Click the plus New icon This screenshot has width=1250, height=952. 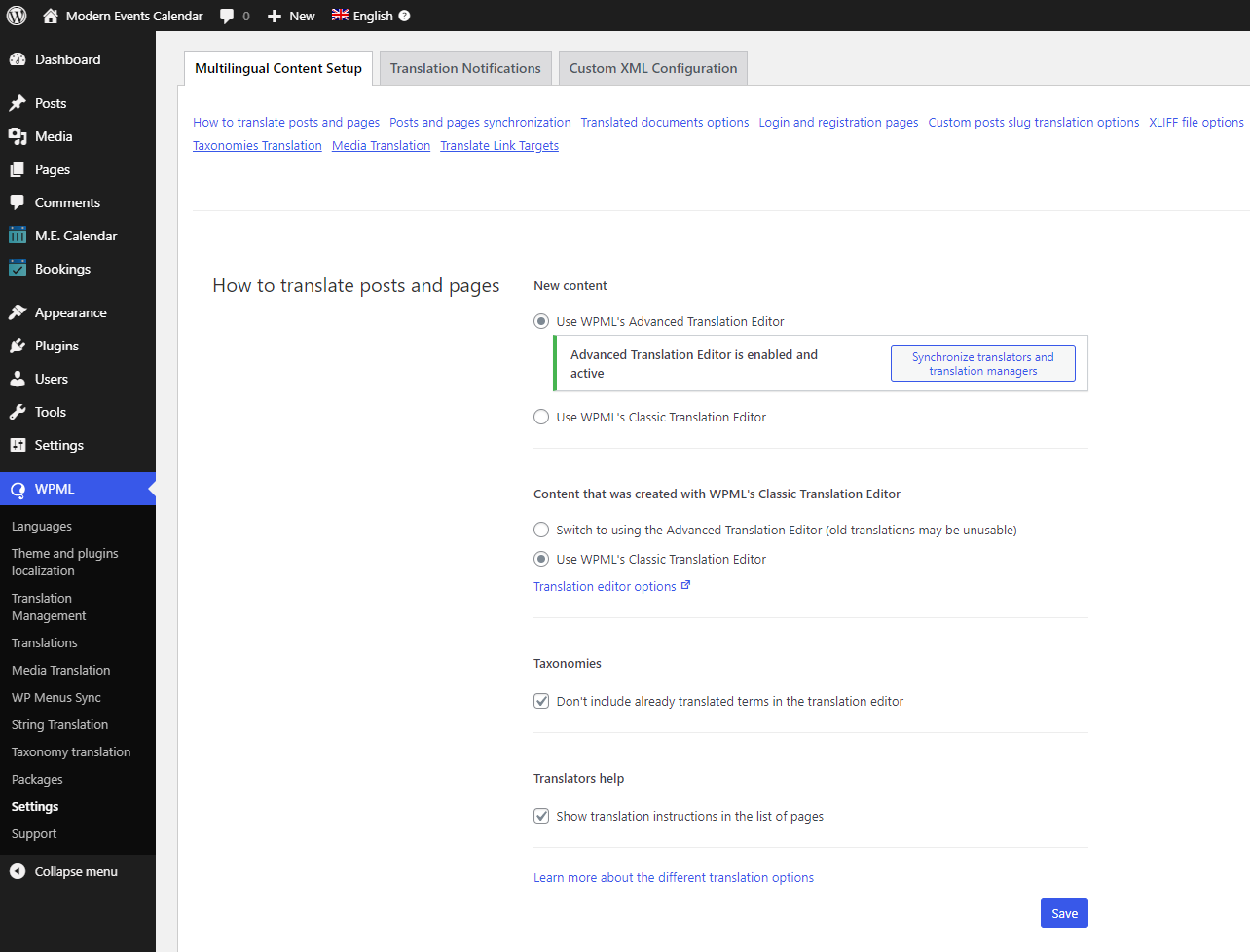coord(275,16)
